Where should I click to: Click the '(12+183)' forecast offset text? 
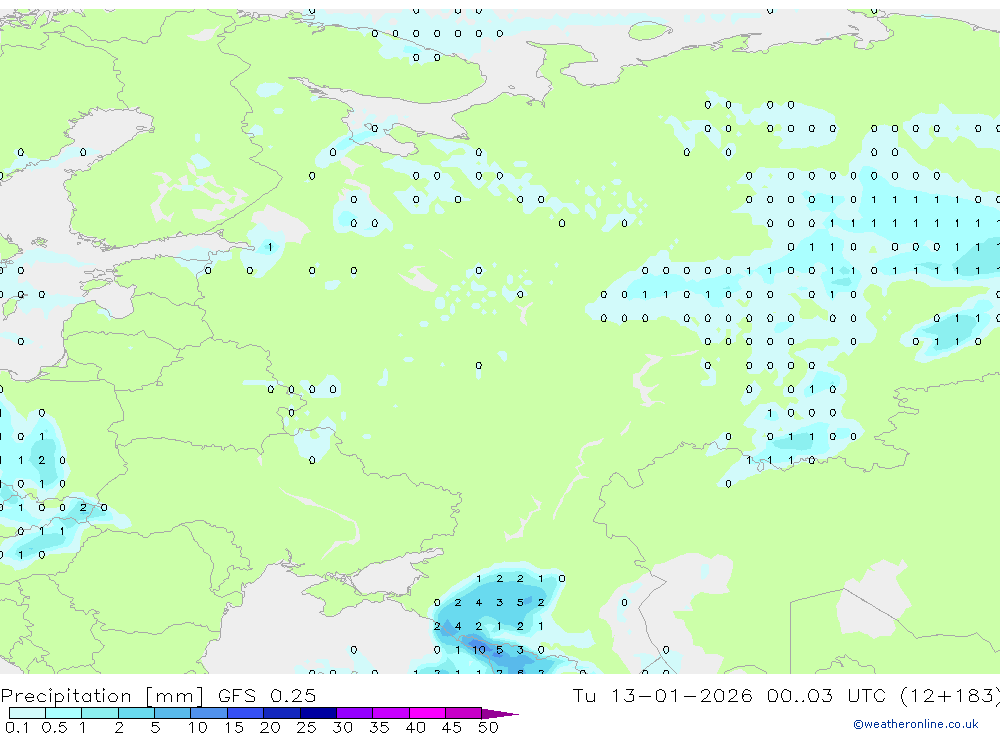pyautogui.click(x=951, y=695)
